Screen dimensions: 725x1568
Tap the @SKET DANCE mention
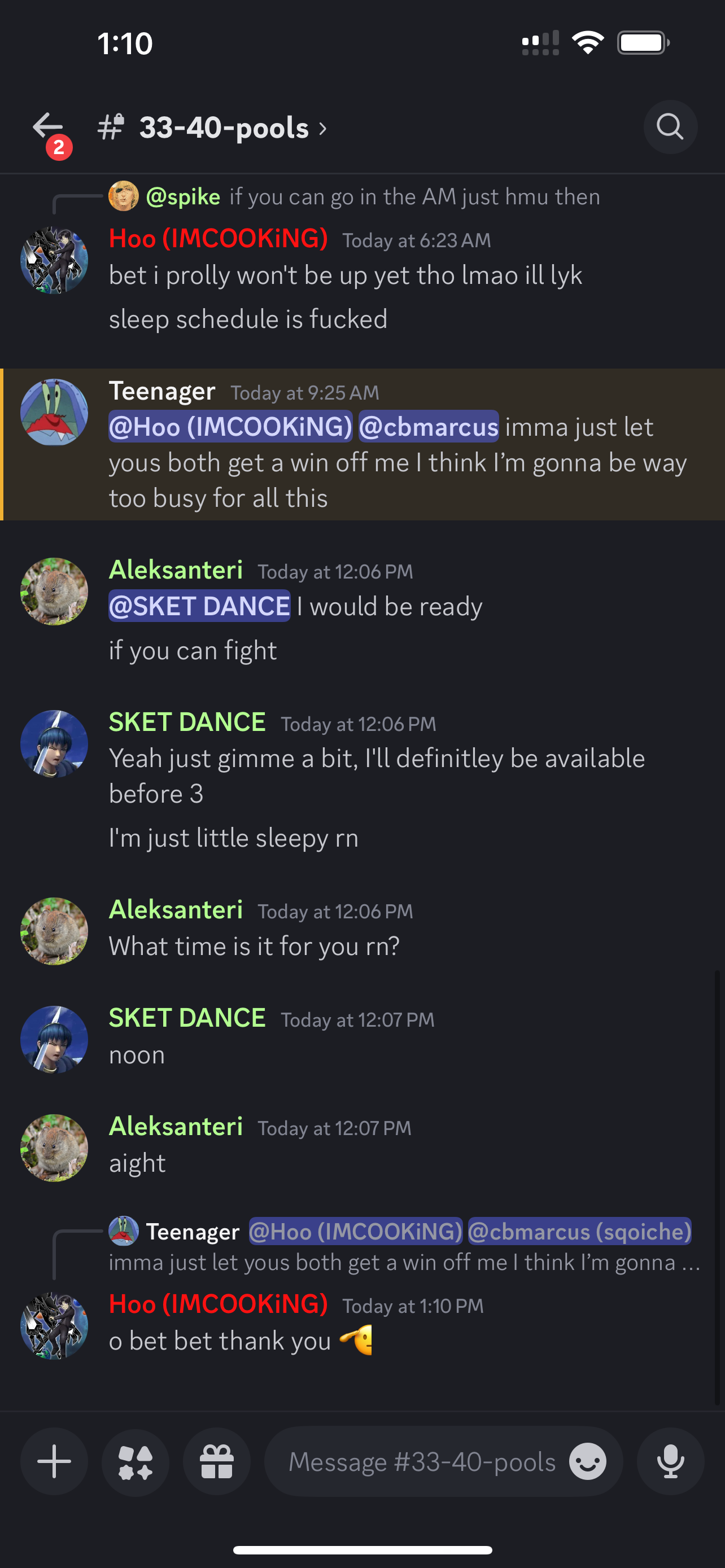pyautogui.click(x=199, y=606)
